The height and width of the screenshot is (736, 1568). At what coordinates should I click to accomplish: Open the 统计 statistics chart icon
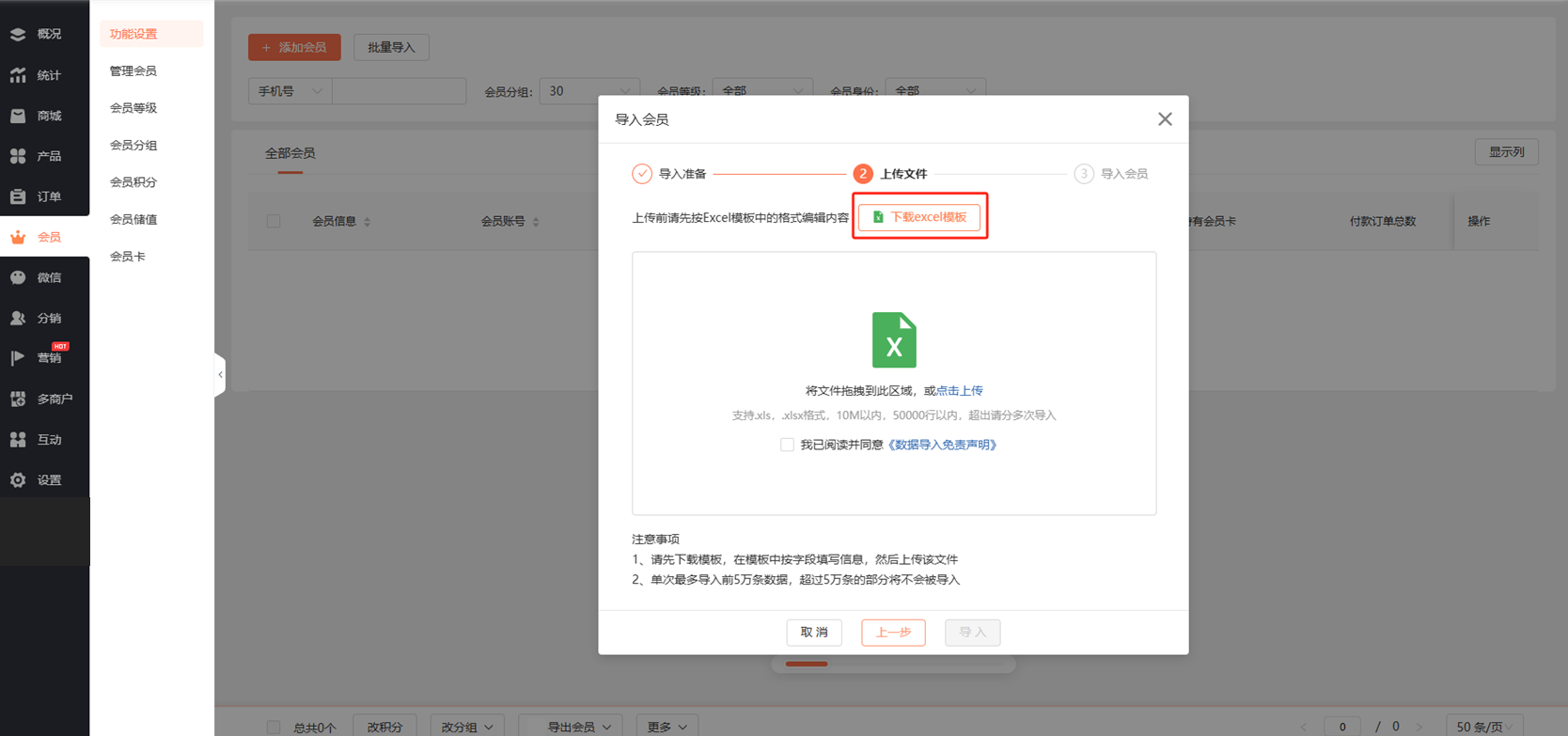point(18,75)
